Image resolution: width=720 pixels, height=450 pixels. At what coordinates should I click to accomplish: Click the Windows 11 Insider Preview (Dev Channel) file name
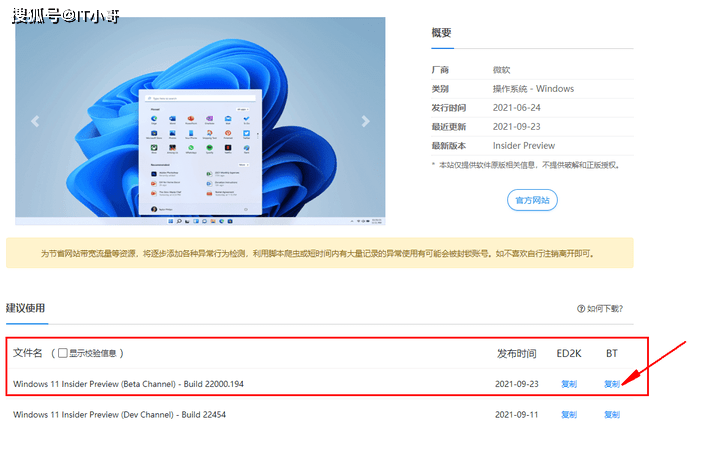pyautogui.click(x=119, y=415)
